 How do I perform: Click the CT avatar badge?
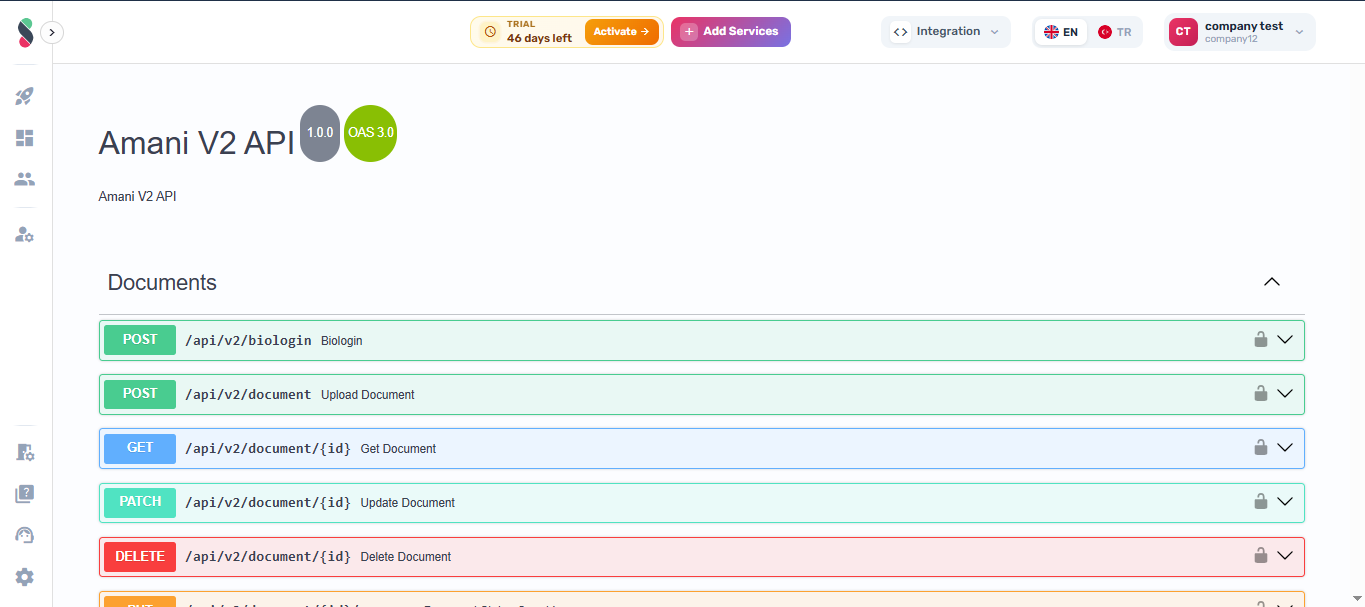pyautogui.click(x=1183, y=32)
